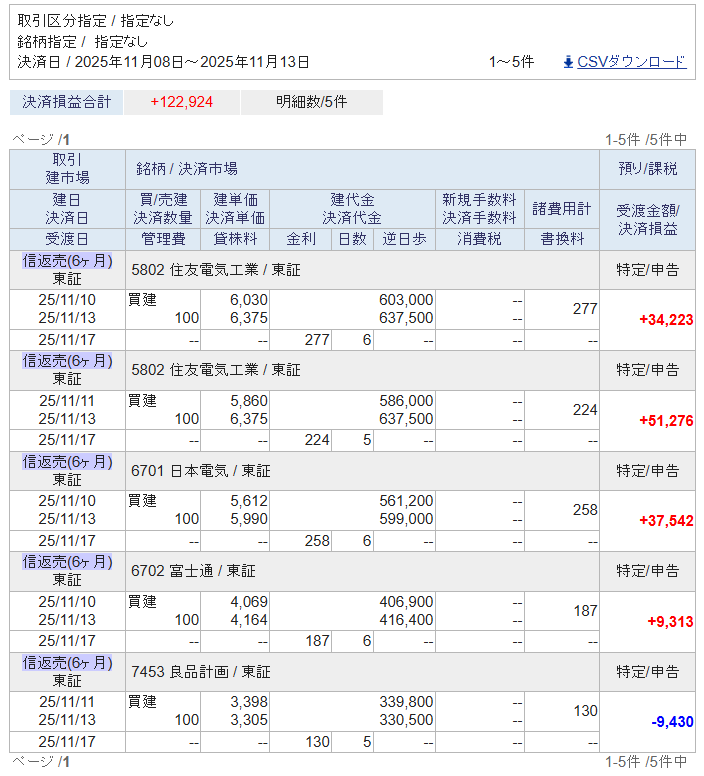Select the loss -9,430
Viewport: 704px width, 776px height.
pyautogui.click(x=672, y=722)
